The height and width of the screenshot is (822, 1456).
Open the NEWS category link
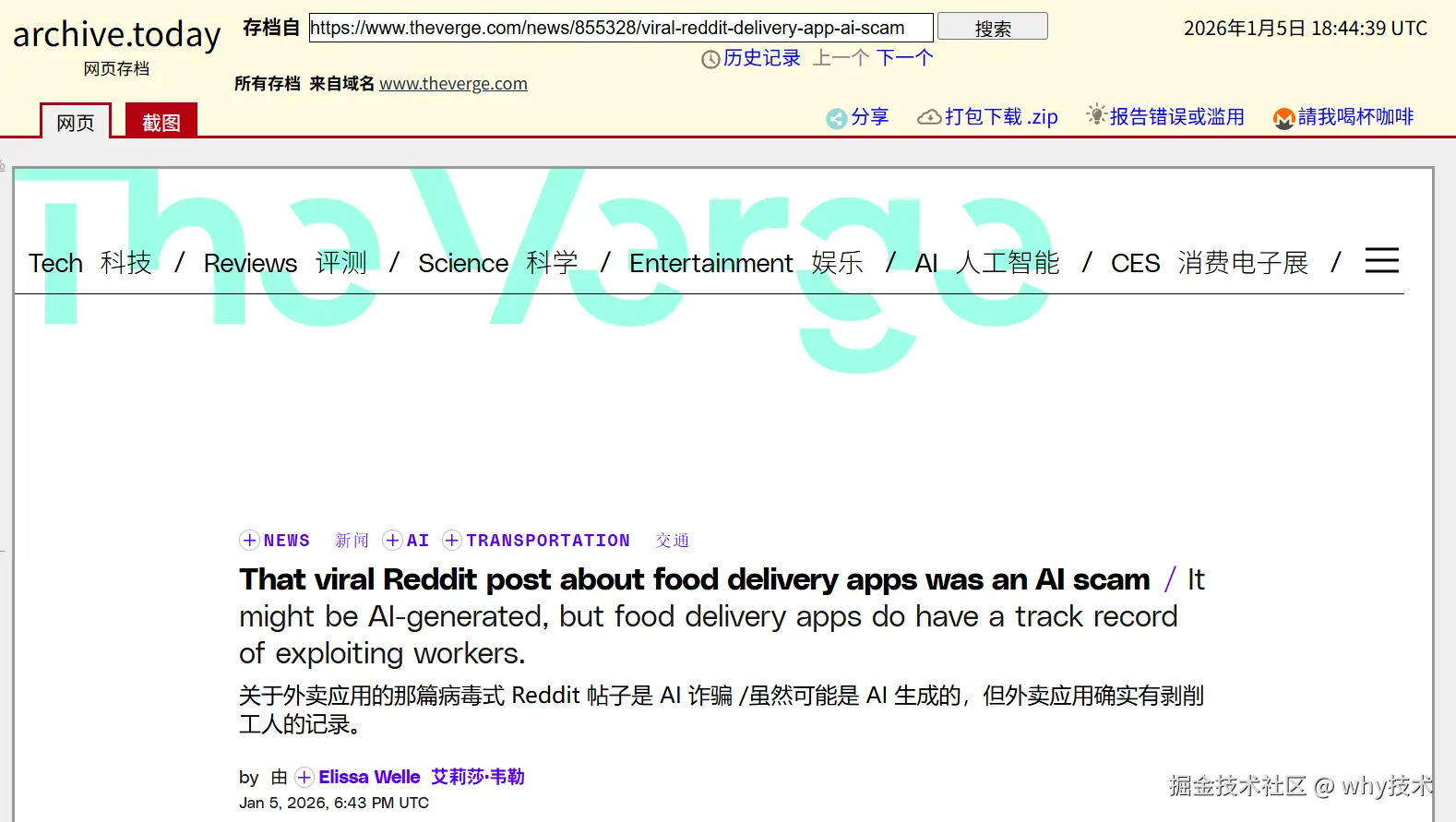point(287,541)
